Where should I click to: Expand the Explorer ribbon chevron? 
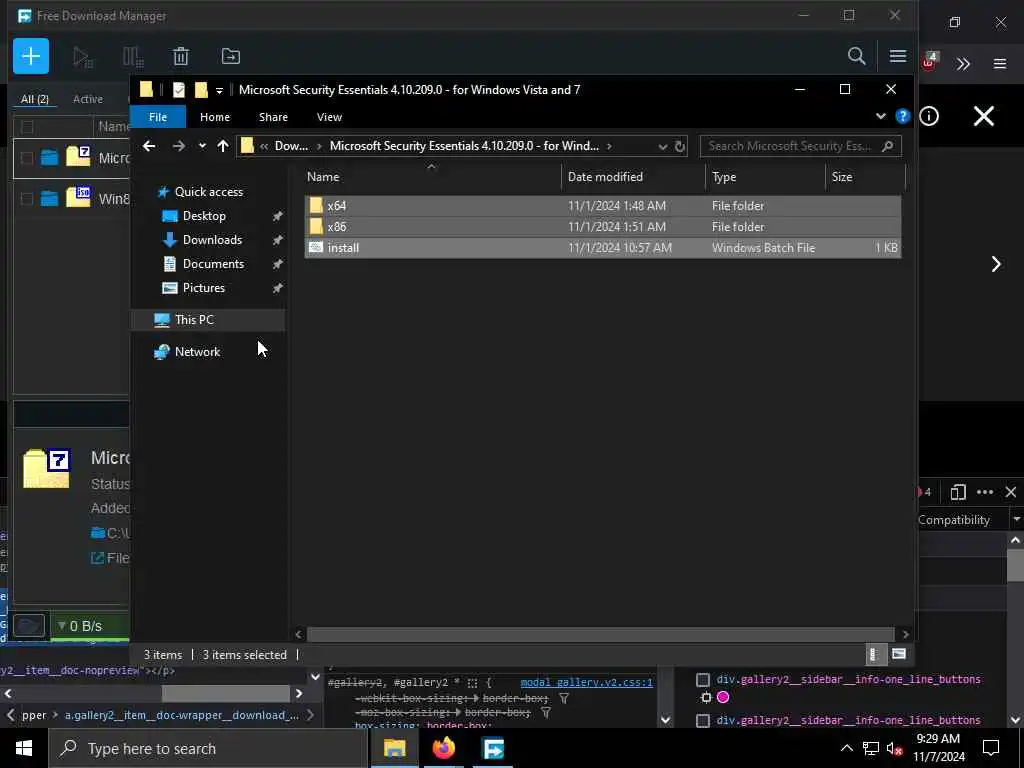tap(880, 116)
